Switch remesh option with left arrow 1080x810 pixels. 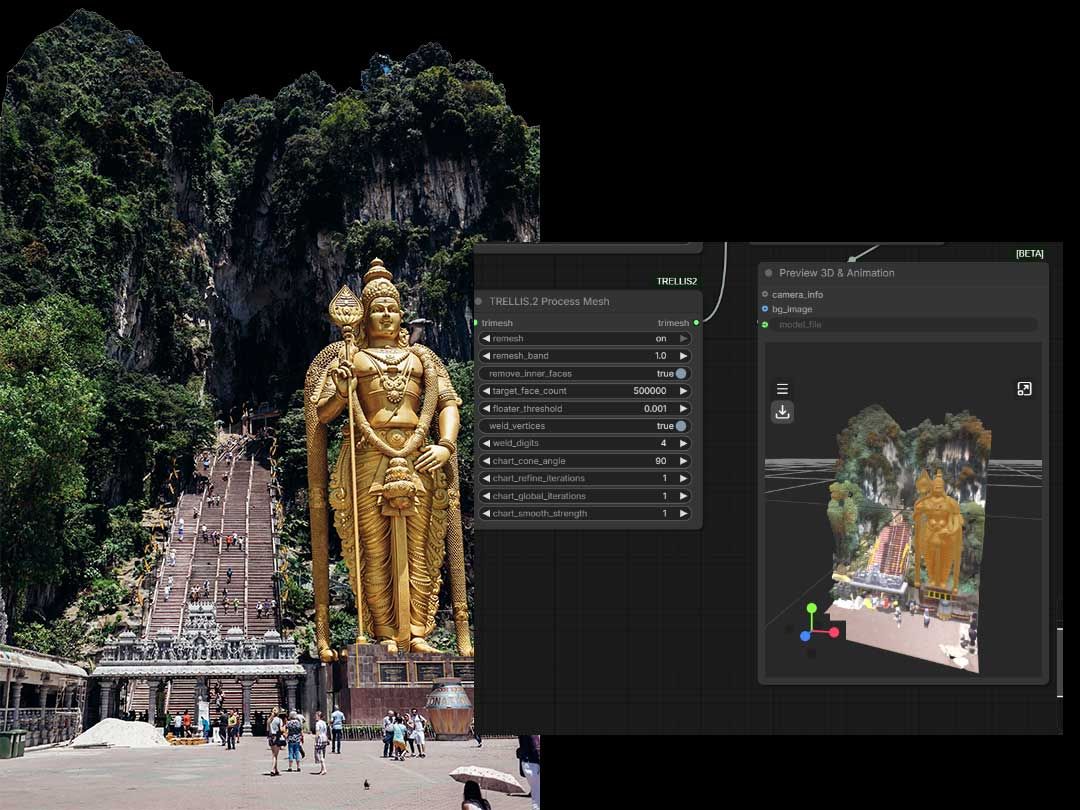click(486, 338)
